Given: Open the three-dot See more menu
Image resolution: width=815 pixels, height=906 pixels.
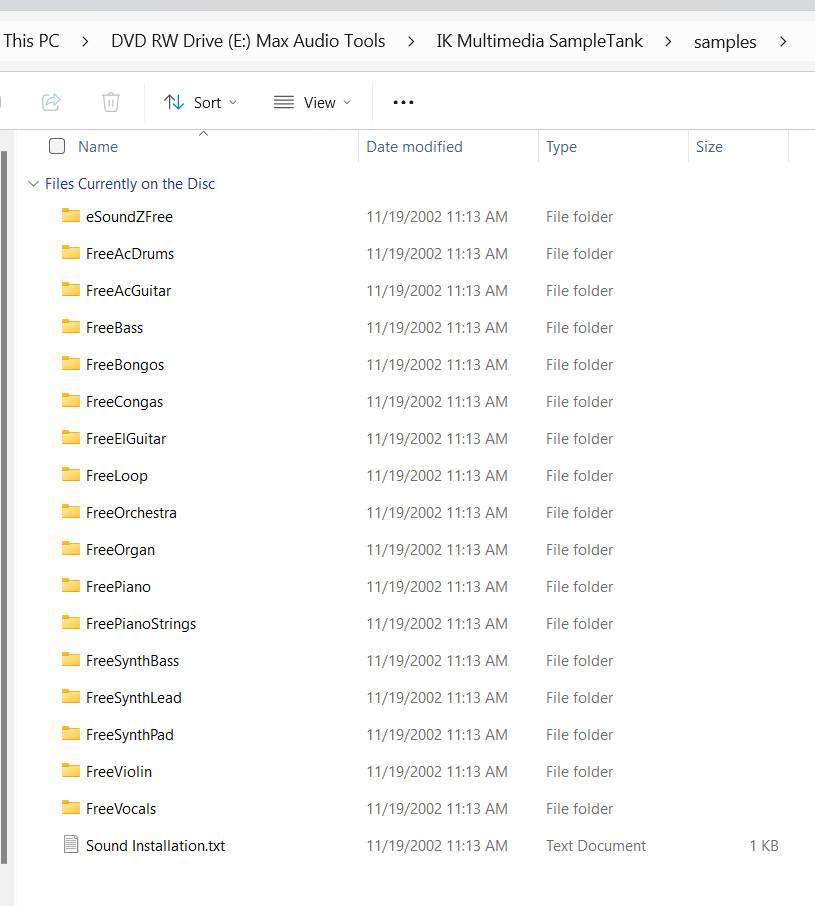Looking at the screenshot, I should tap(403, 102).
